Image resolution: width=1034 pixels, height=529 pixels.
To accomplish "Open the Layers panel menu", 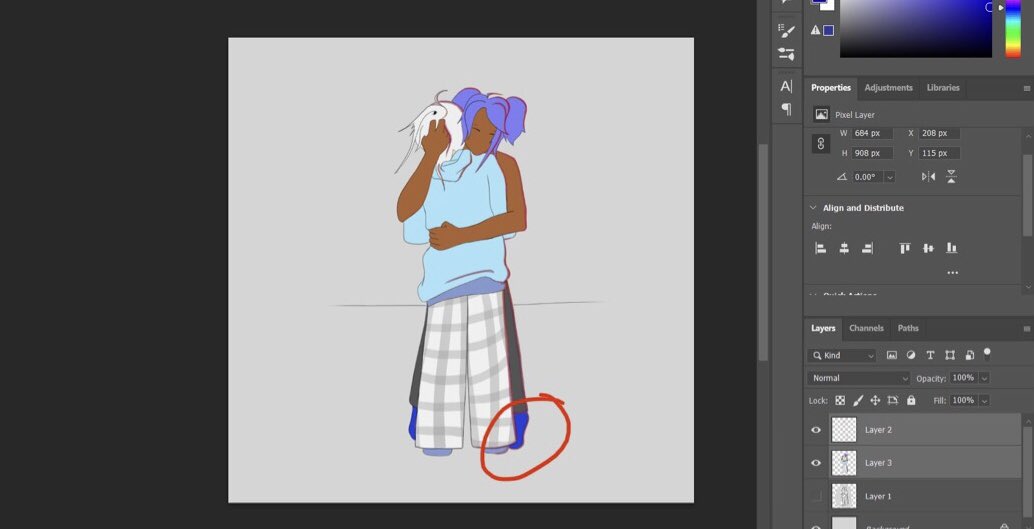I will tap(1027, 328).
